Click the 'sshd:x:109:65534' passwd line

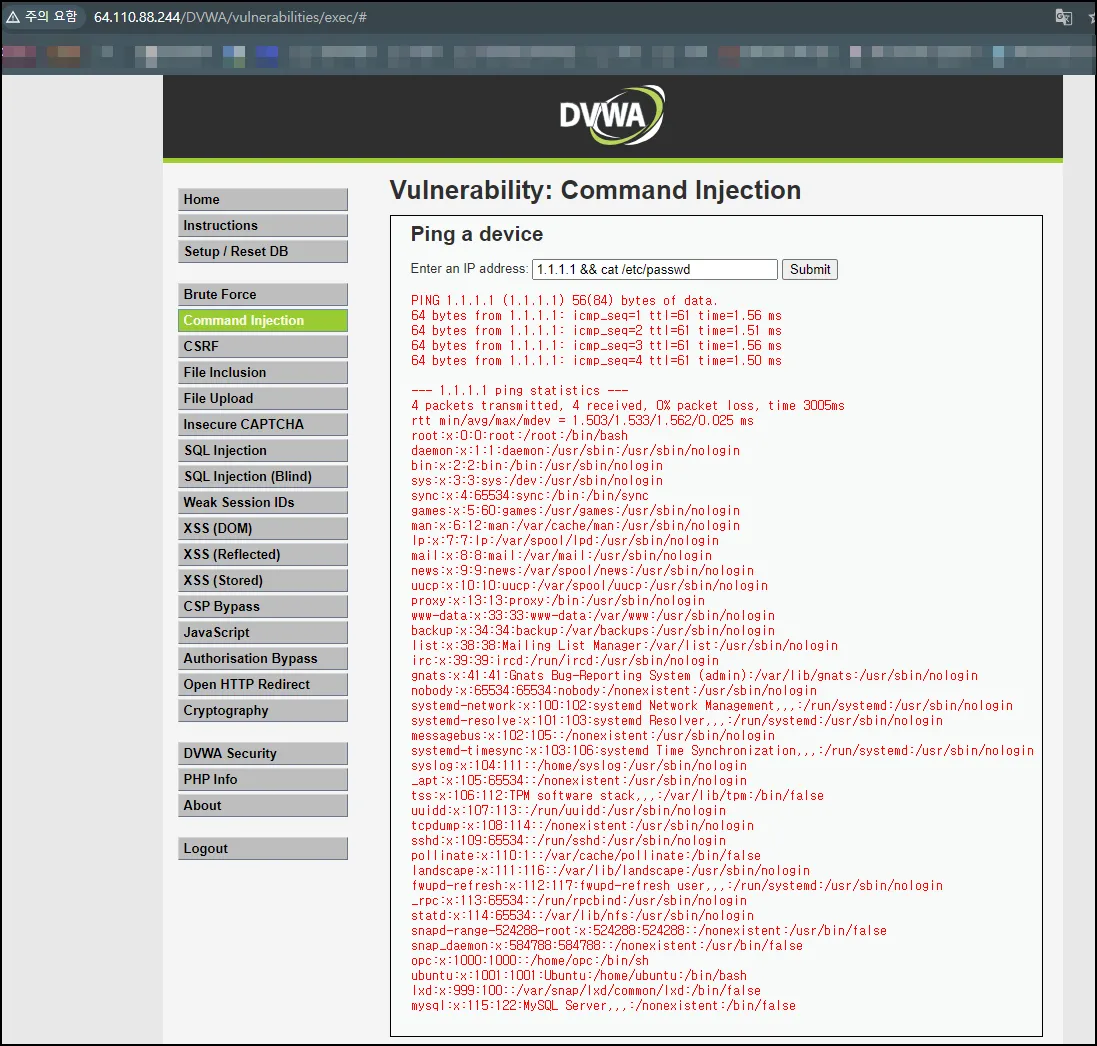click(x=568, y=841)
